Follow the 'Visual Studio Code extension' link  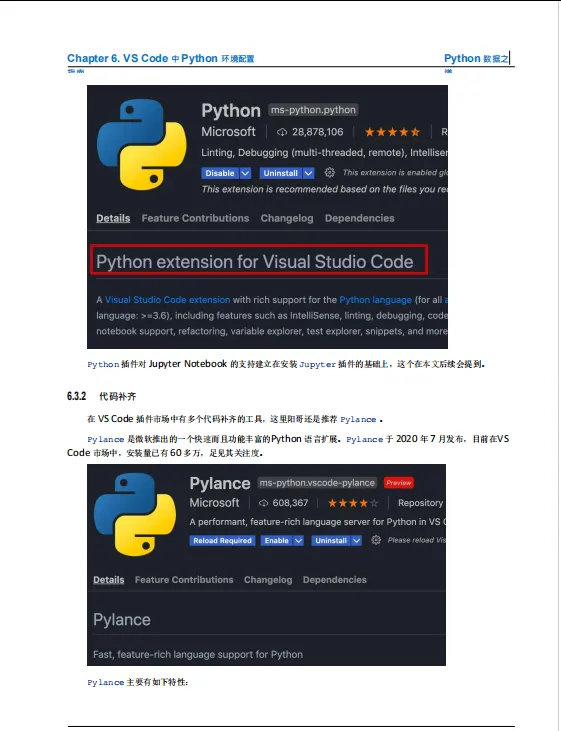[x=167, y=300]
